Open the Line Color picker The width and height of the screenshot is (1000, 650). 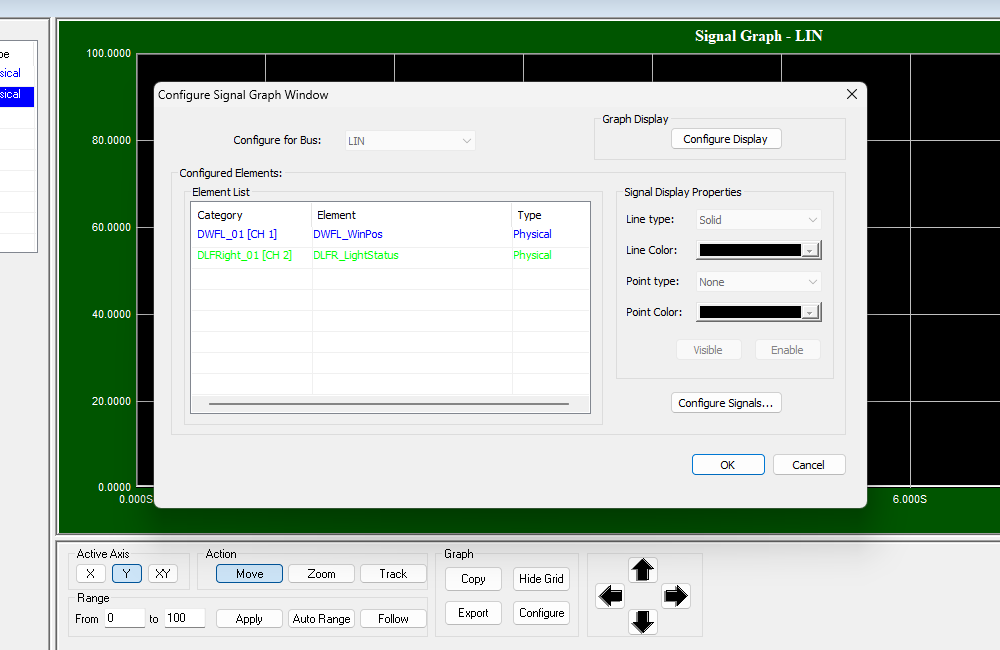click(758, 250)
